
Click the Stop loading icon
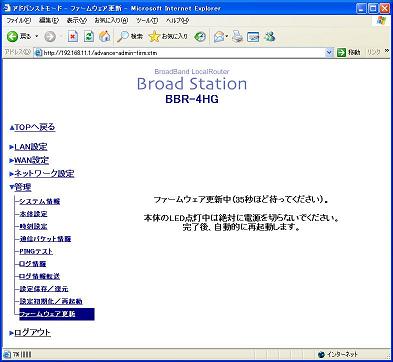pyautogui.click(x=73, y=36)
